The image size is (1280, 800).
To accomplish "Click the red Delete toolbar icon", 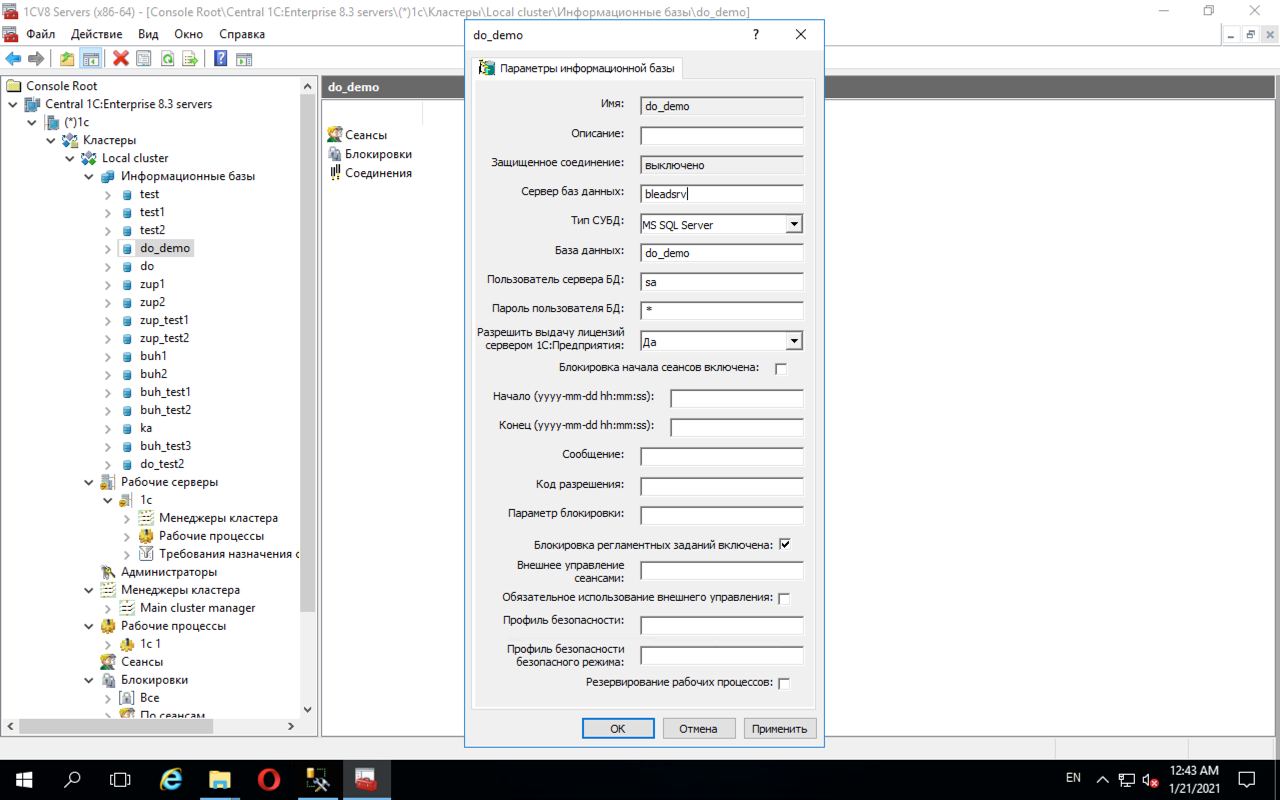I will 121,59.
